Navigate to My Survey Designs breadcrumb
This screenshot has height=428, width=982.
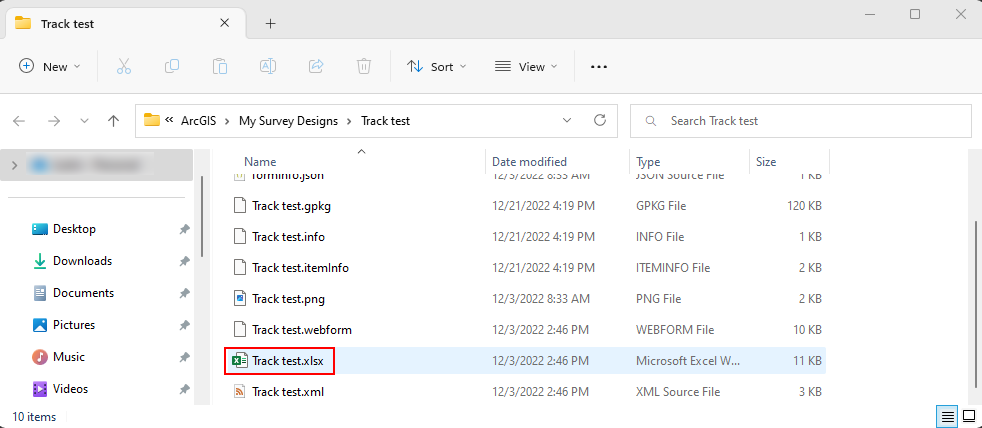click(288, 121)
